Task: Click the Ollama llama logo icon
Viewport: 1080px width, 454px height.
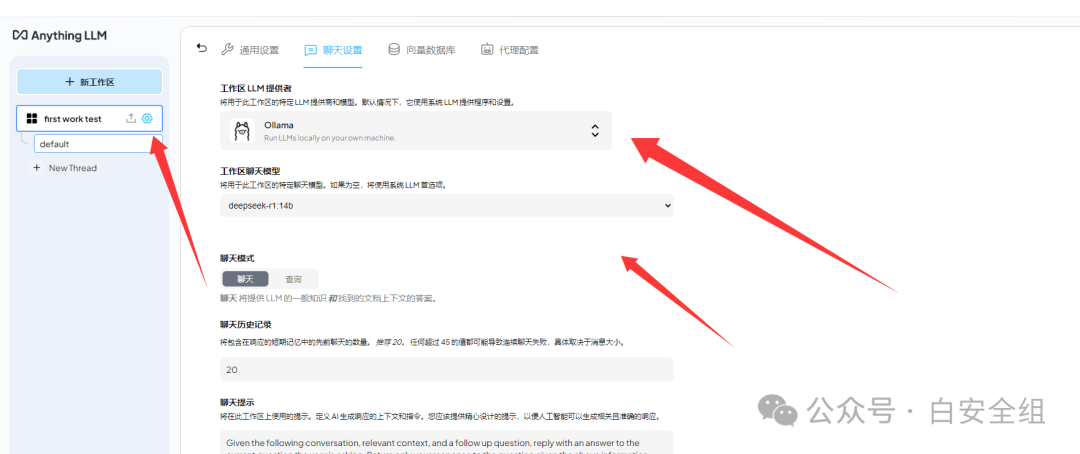Action: click(x=241, y=131)
